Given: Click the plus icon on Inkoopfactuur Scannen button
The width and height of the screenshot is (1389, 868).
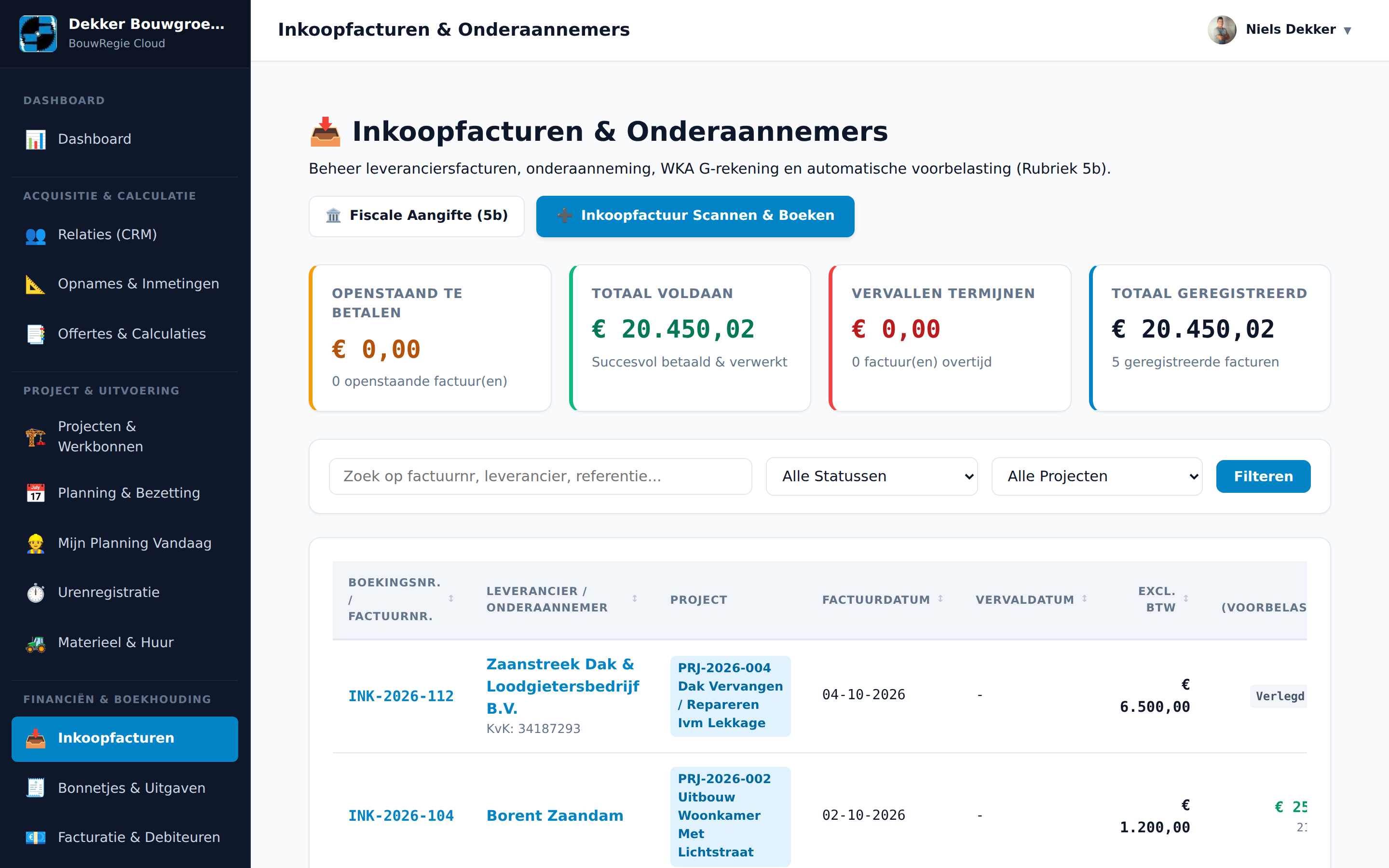Looking at the screenshot, I should tap(565, 215).
